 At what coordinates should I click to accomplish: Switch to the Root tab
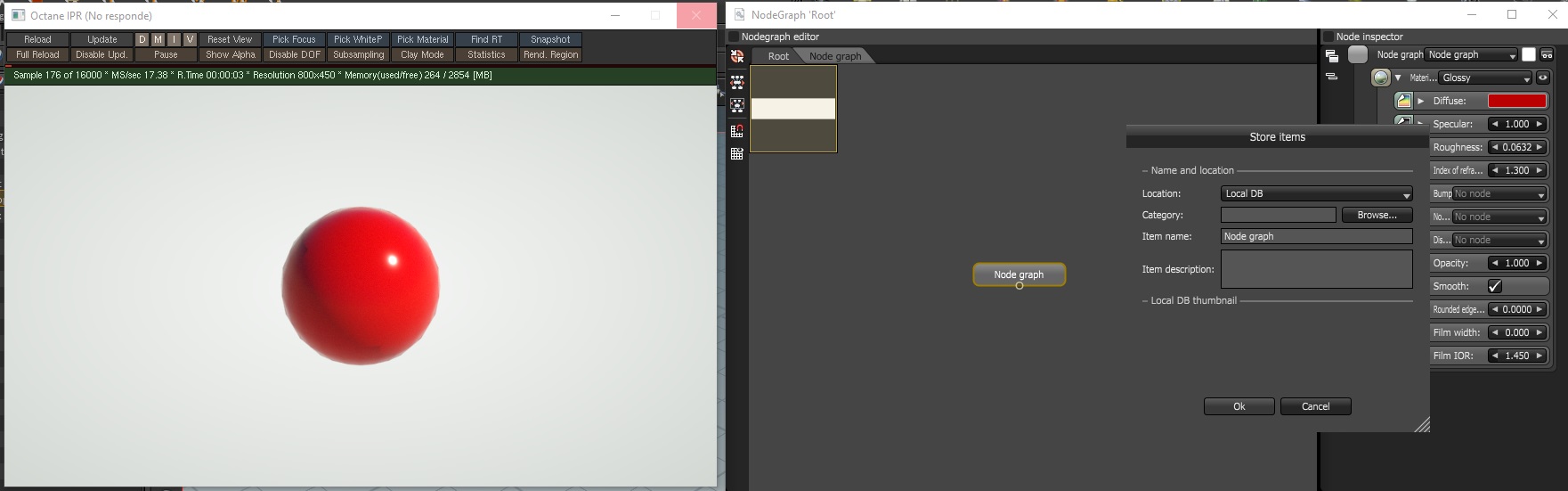pos(778,56)
